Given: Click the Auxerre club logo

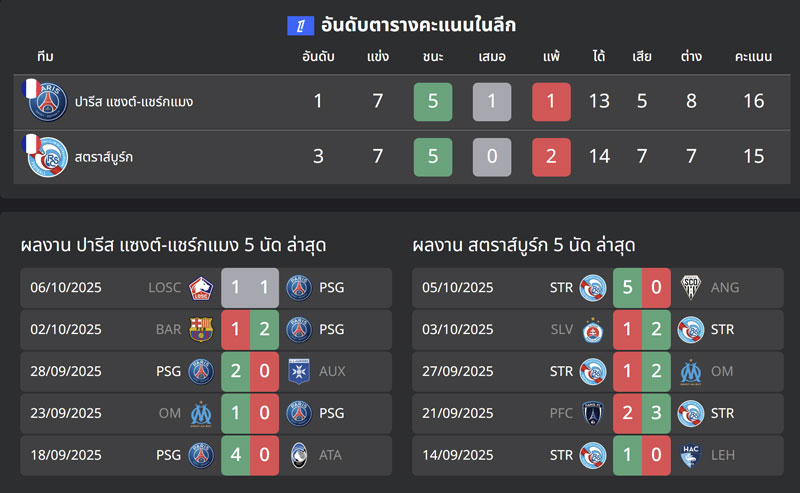Looking at the screenshot, I should [300, 371].
